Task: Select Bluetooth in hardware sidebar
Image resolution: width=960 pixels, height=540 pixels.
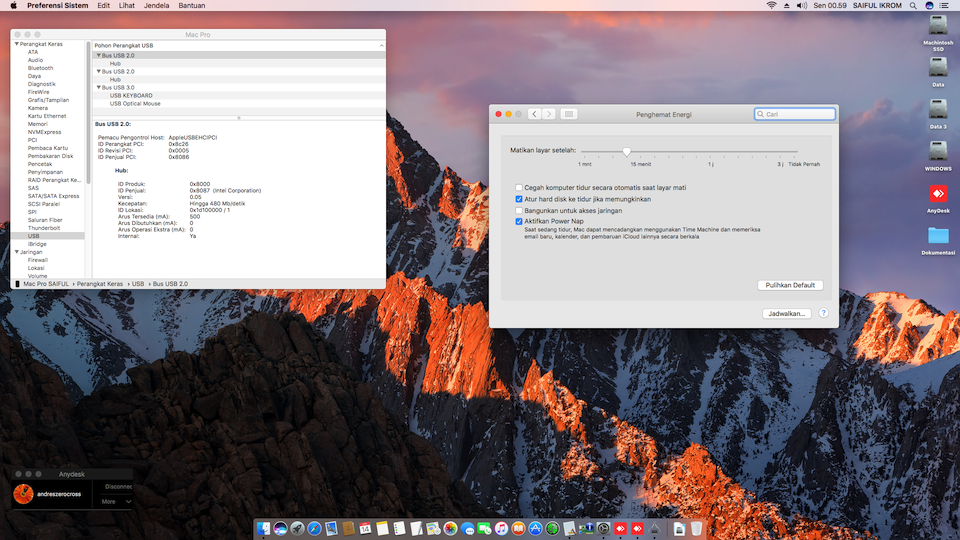Action: pyautogui.click(x=40, y=68)
